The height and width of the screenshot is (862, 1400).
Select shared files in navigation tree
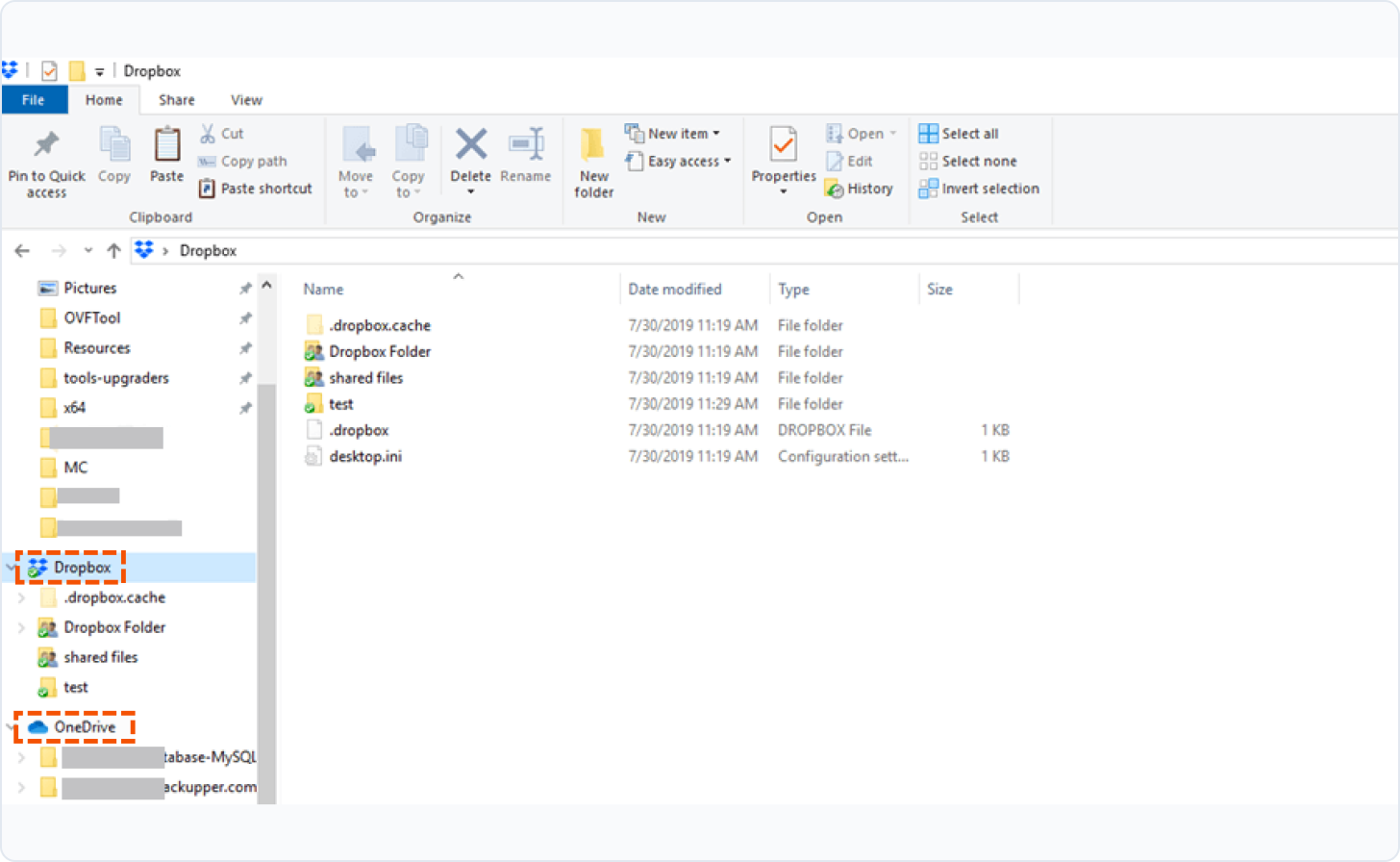(100, 657)
